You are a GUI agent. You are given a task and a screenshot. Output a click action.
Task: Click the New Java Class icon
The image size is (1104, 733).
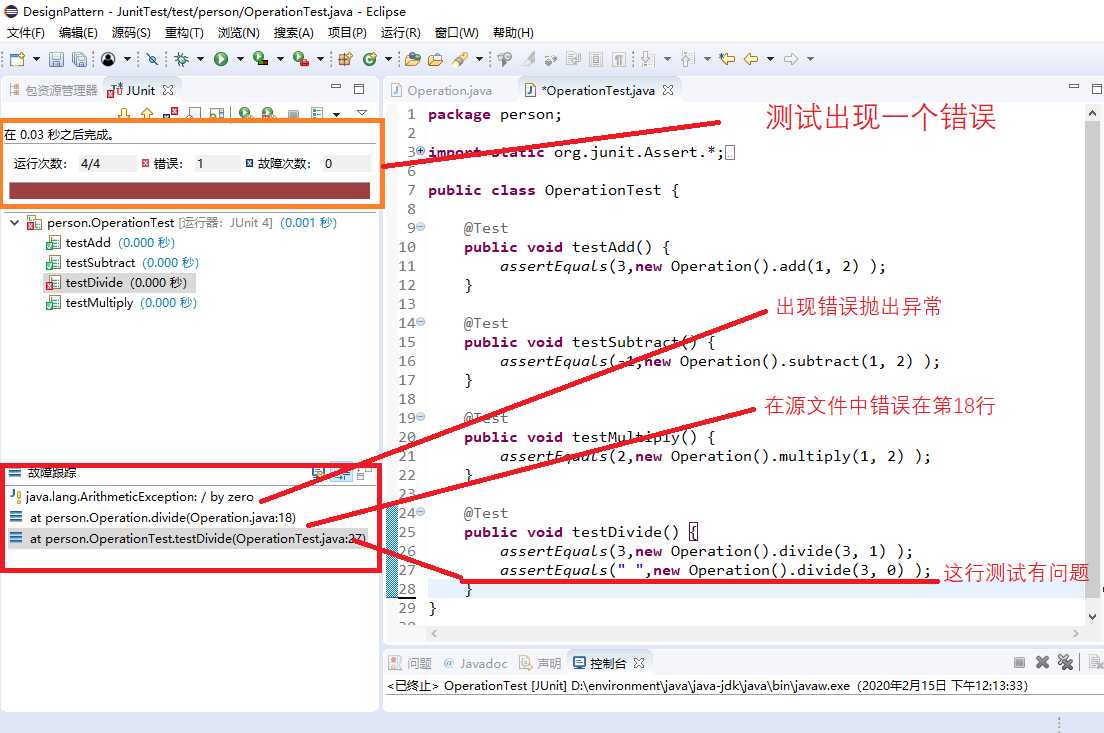point(370,59)
